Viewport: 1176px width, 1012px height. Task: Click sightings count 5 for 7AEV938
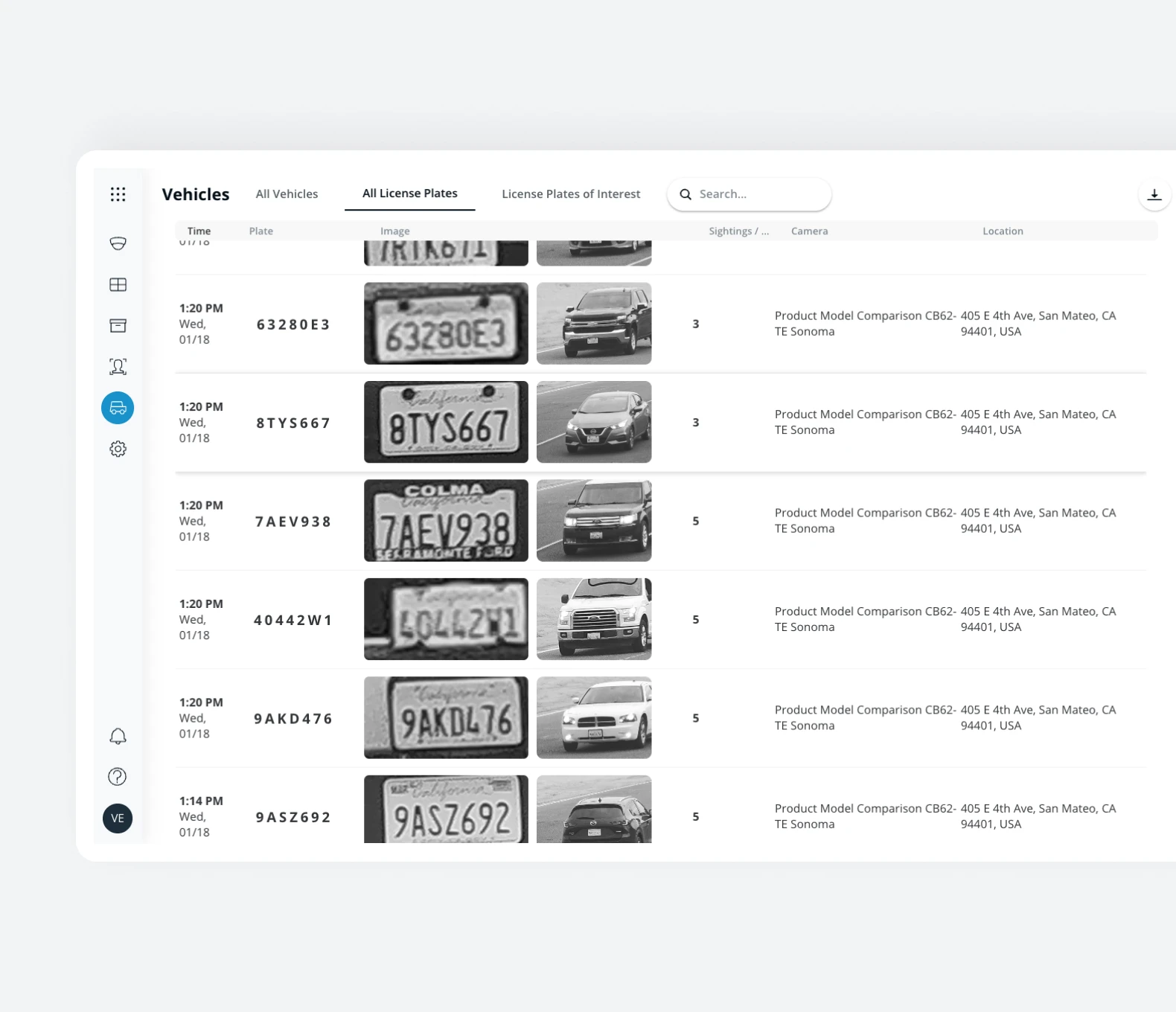pos(696,521)
